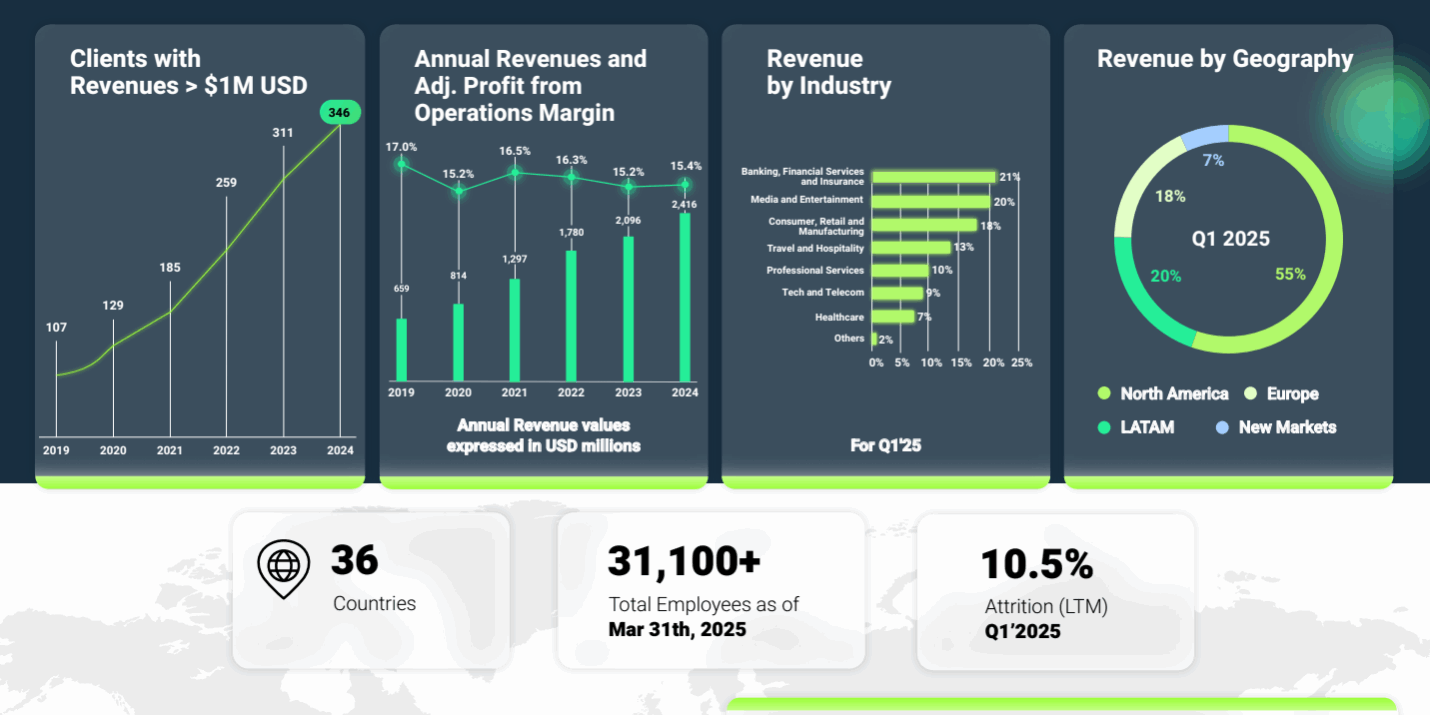This screenshot has height=715, width=1430.
Task: Click the 2024 margin data point marker
Action: click(685, 185)
